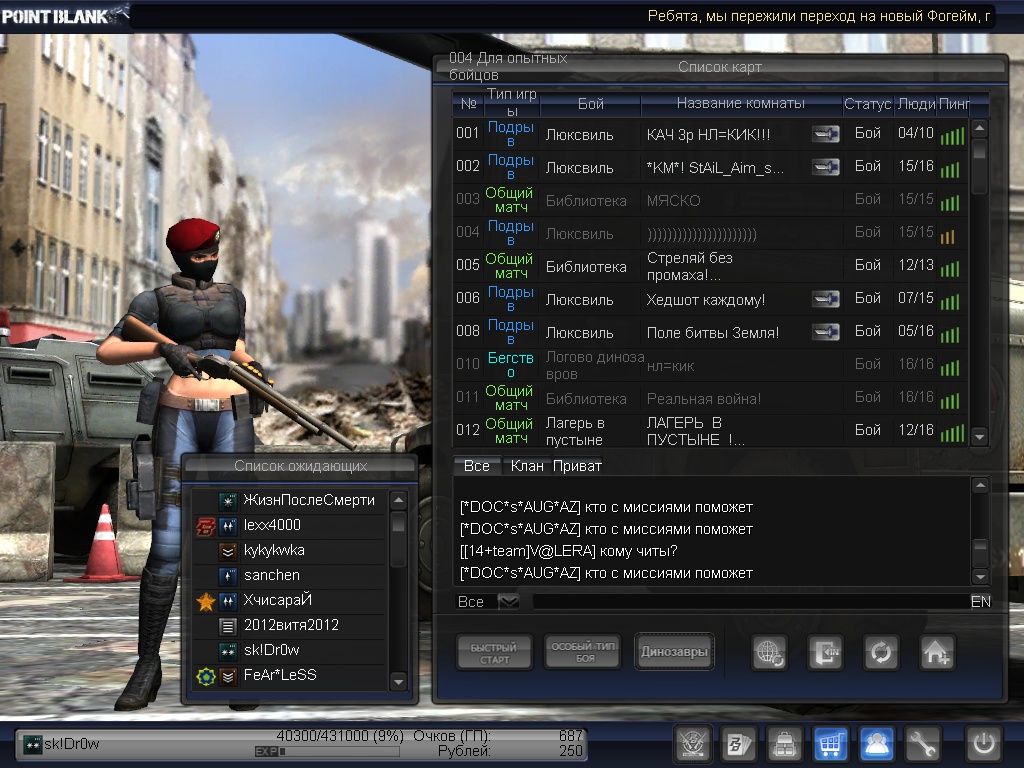
Task: Select room 010 нл=кик
Action: click(x=710, y=365)
